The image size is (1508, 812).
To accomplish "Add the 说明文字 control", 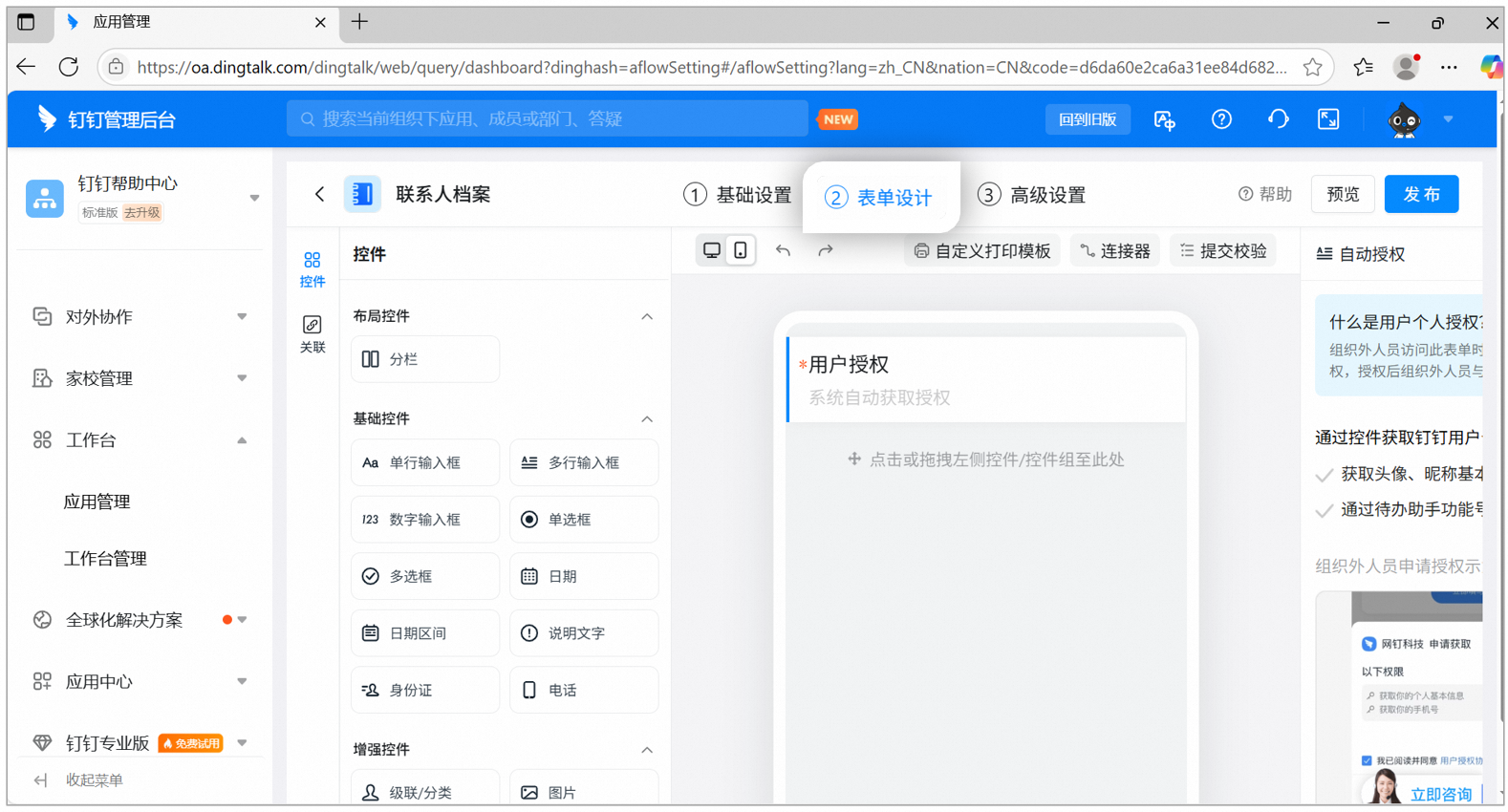I will [x=584, y=633].
